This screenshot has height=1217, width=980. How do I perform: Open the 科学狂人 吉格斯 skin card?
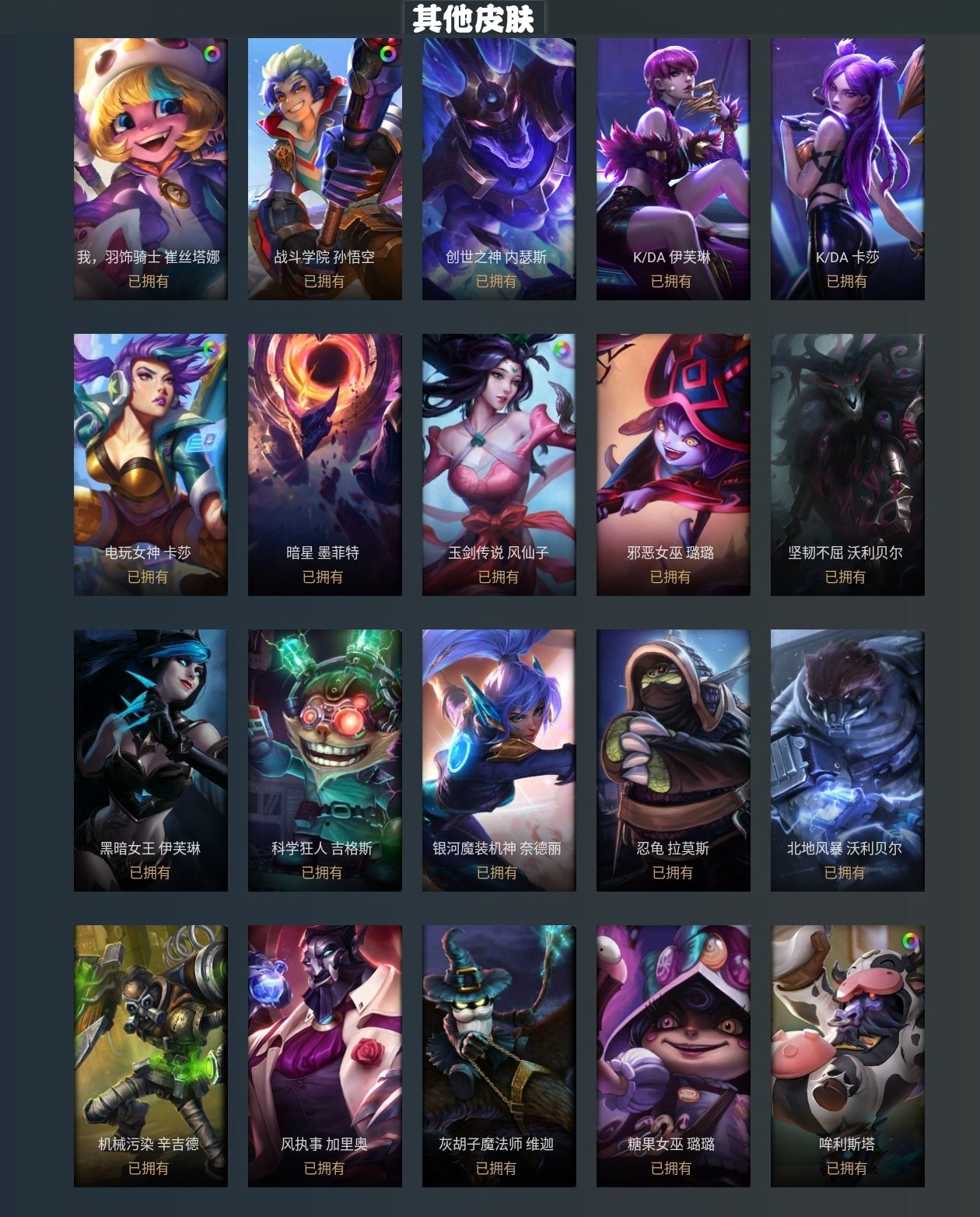click(x=325, y=760)
